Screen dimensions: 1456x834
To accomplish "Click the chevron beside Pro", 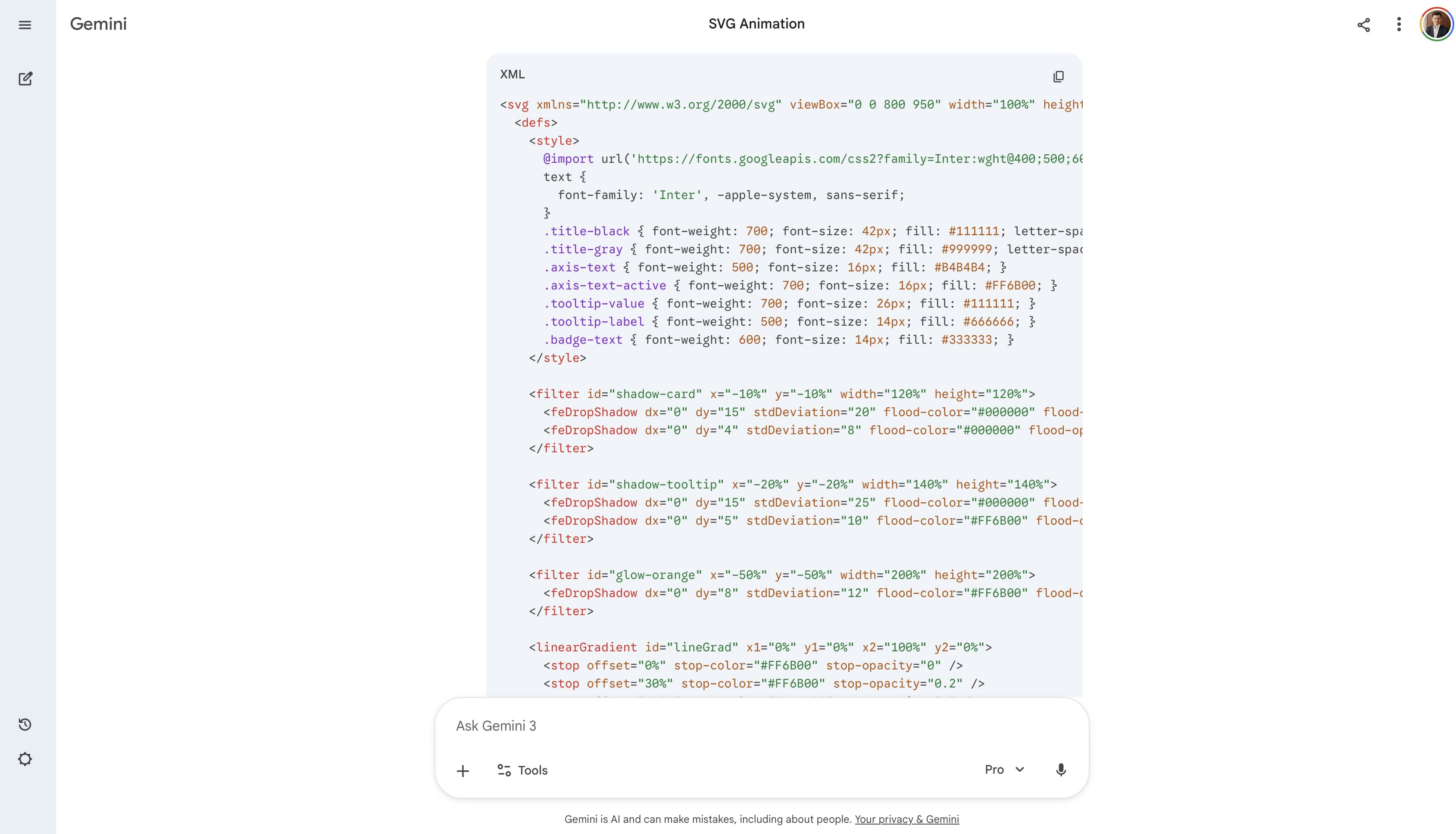I will pyautogui.click(x=1020, y=769).
